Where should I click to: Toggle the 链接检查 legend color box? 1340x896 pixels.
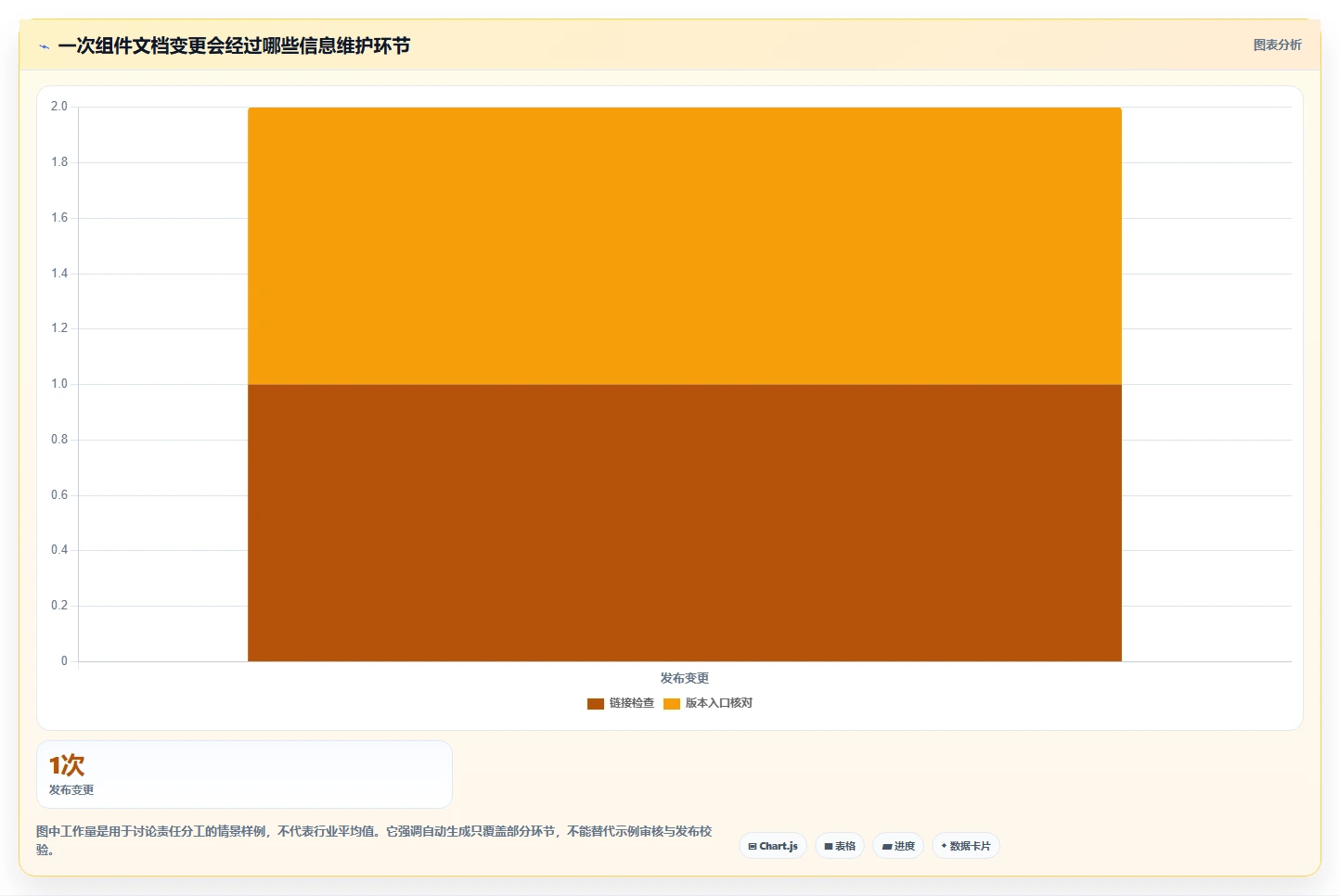596,704
